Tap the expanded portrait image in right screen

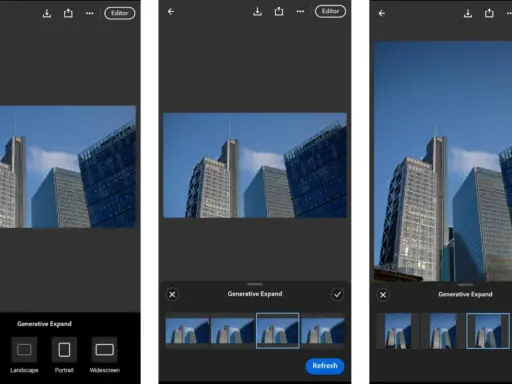(x=443, y=161)
